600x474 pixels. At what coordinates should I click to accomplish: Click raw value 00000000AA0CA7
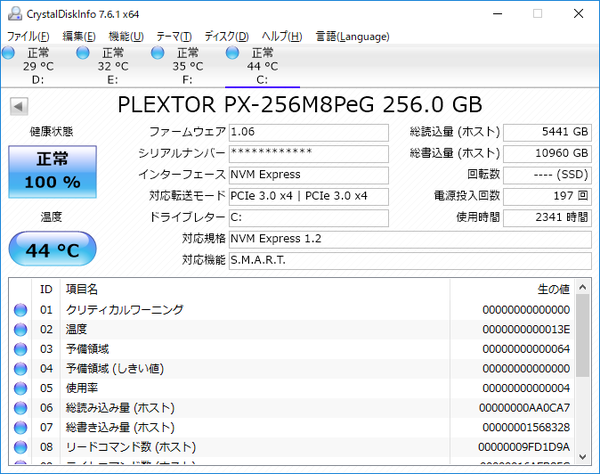tap(524, 408)
